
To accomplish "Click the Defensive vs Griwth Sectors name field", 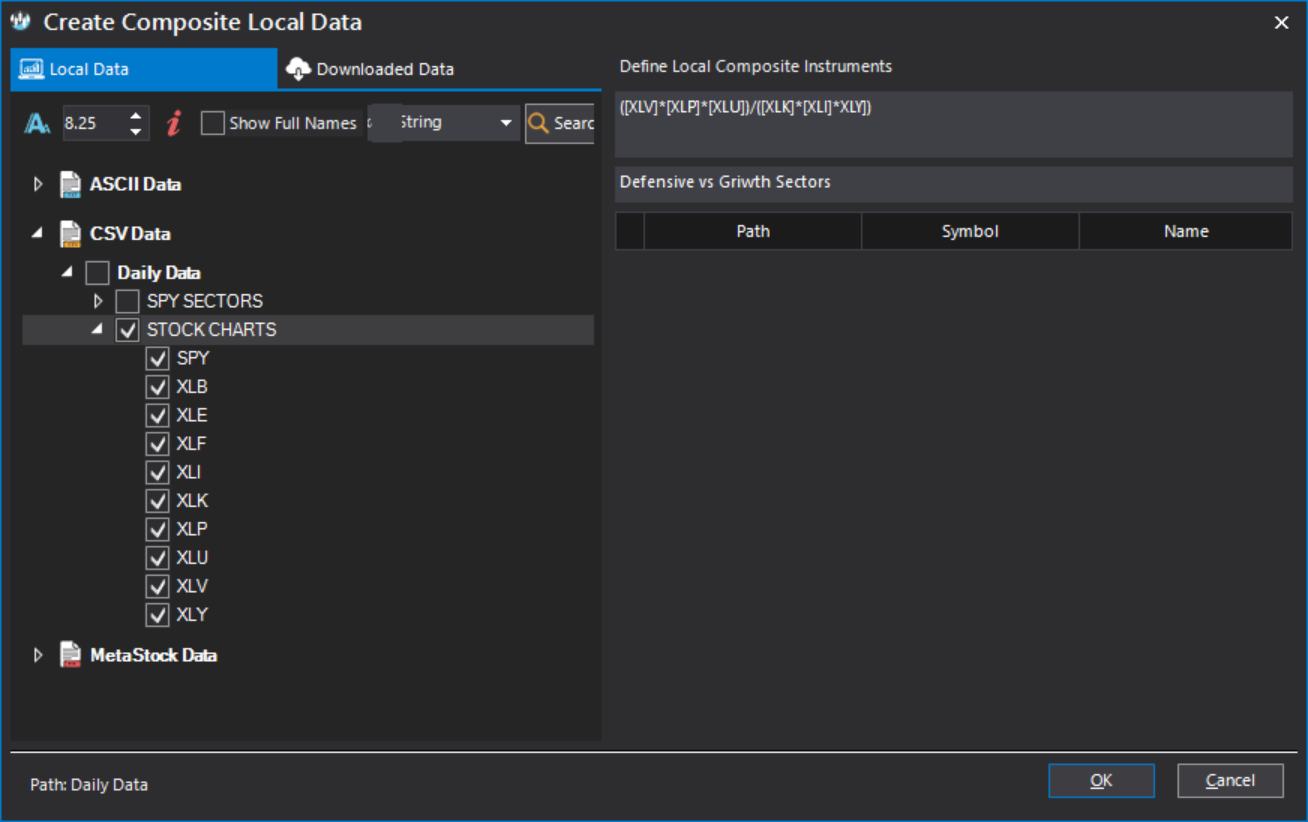I will click(954, 184).
